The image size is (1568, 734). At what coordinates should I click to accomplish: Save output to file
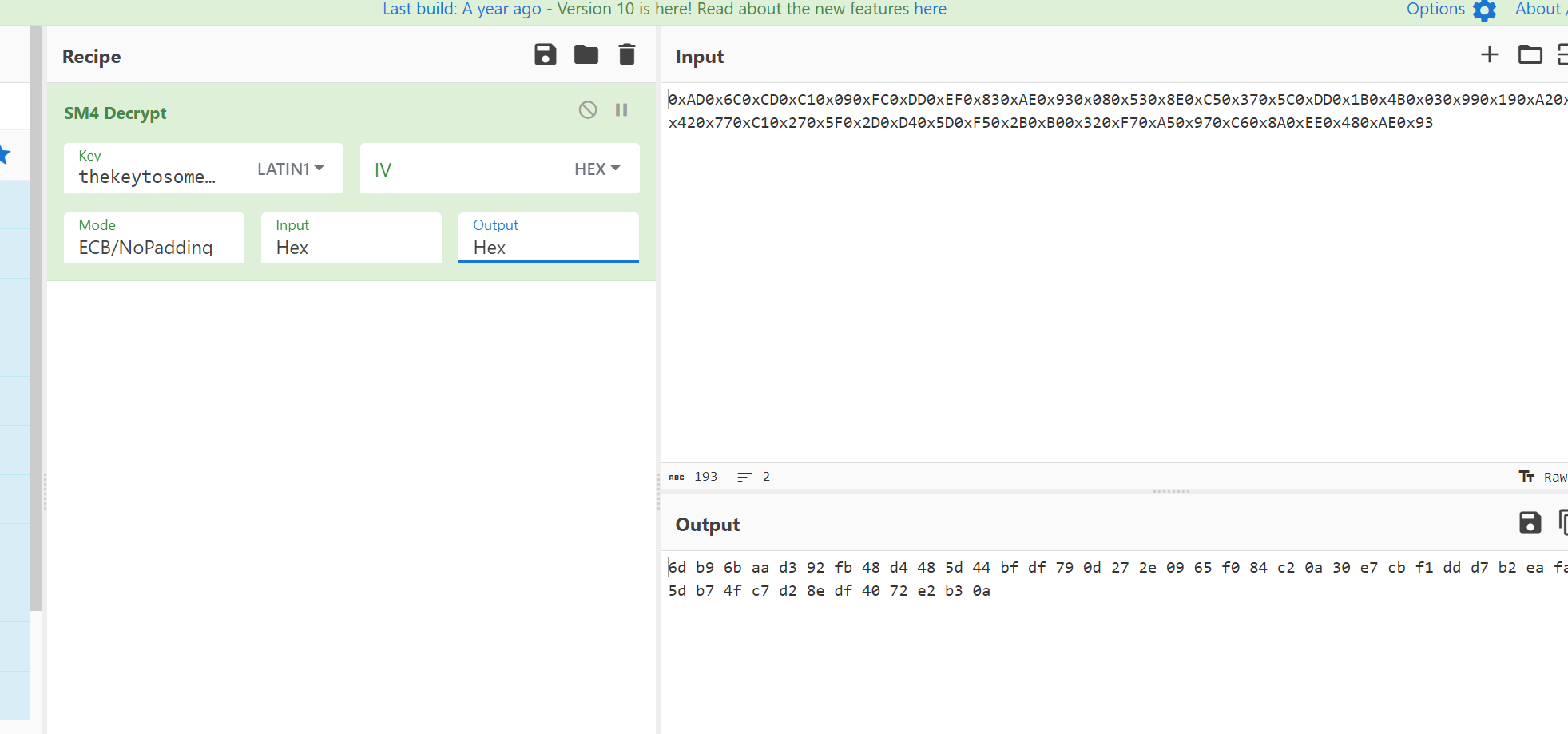(1530, 523)
